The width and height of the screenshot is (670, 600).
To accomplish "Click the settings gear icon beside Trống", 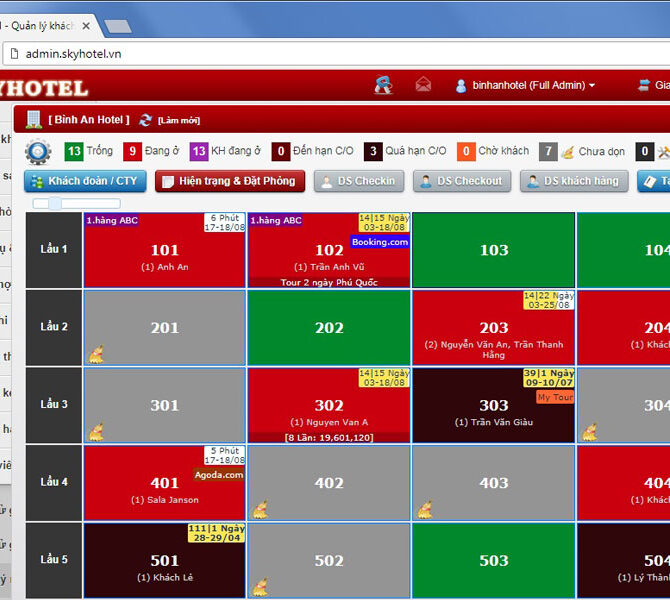I will point(38,152).
